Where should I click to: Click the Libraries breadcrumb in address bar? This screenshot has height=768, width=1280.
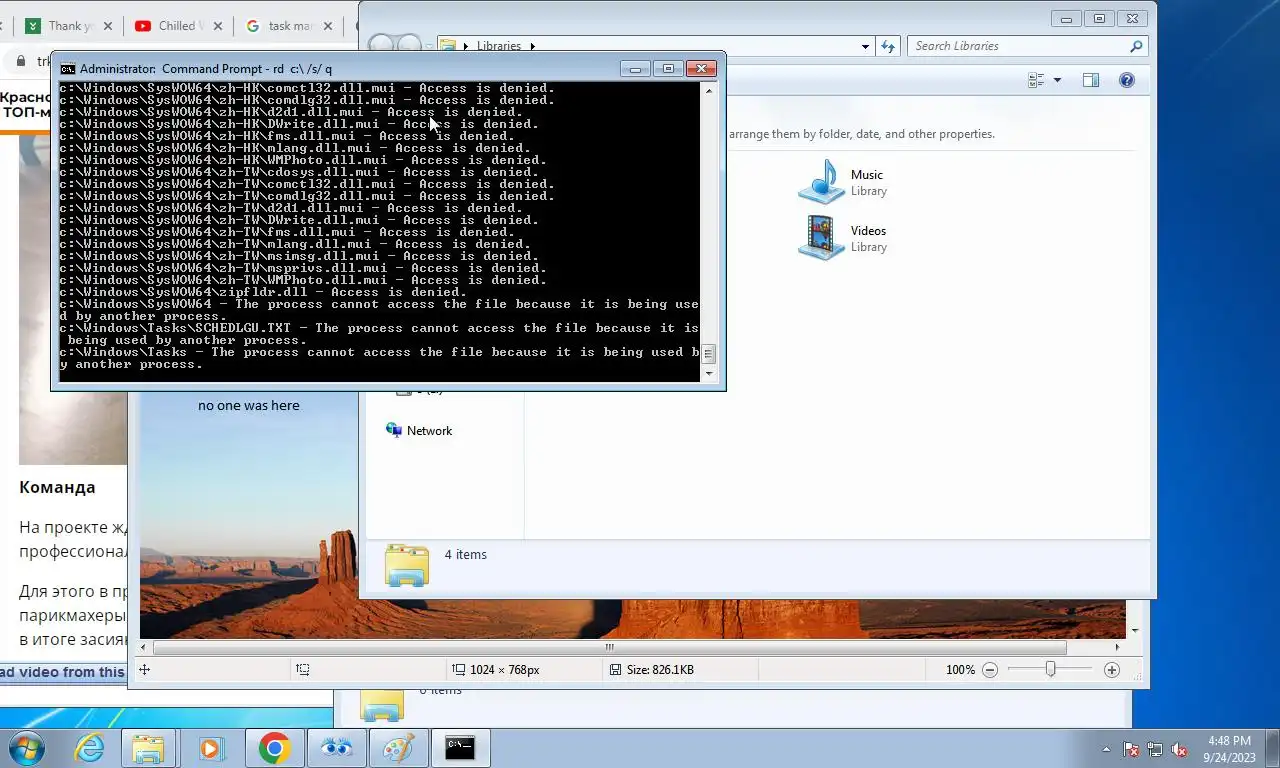[x=499, y=46]
